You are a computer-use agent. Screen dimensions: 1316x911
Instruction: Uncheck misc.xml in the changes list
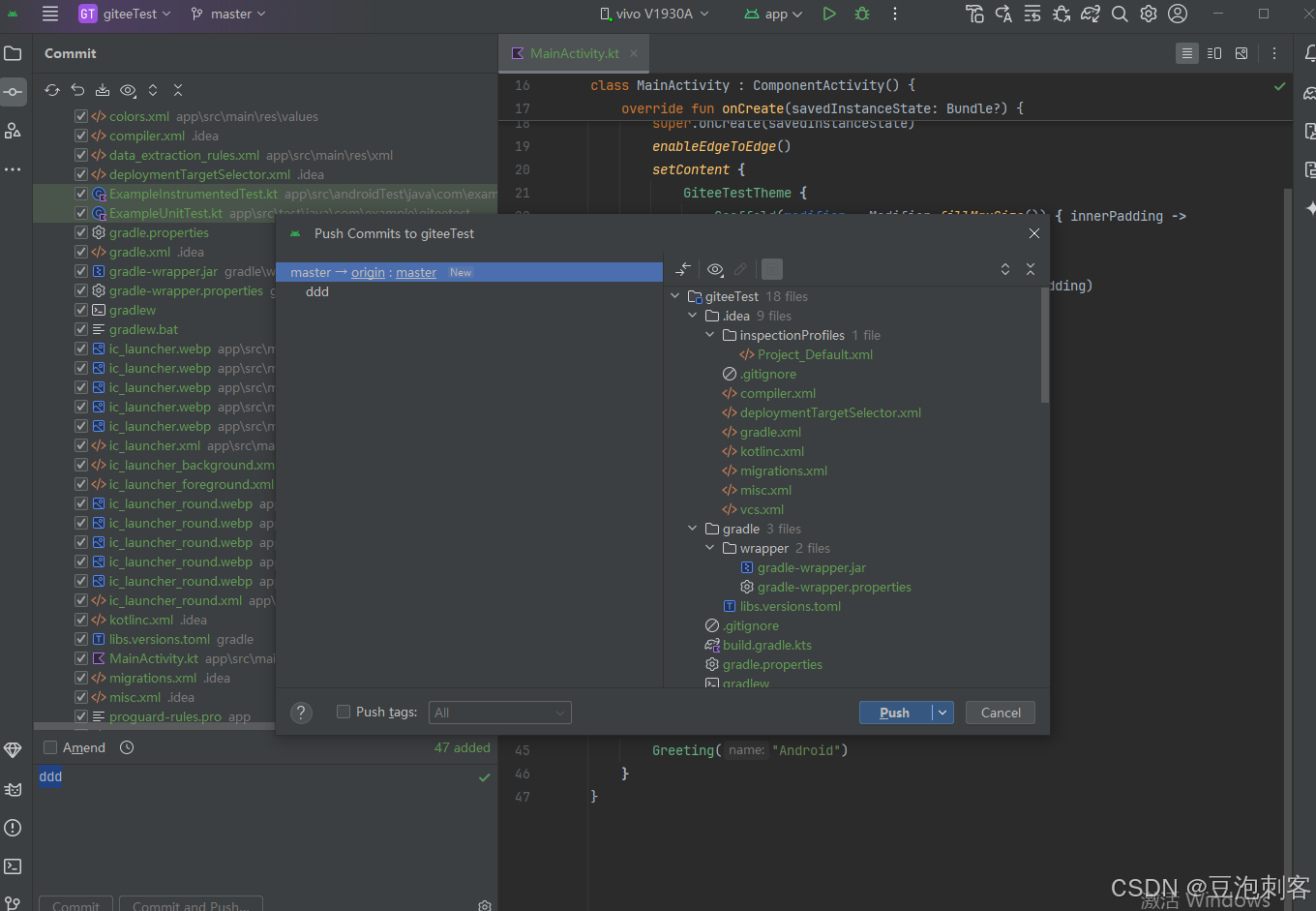pyautogui.click(x=81, y=697)
